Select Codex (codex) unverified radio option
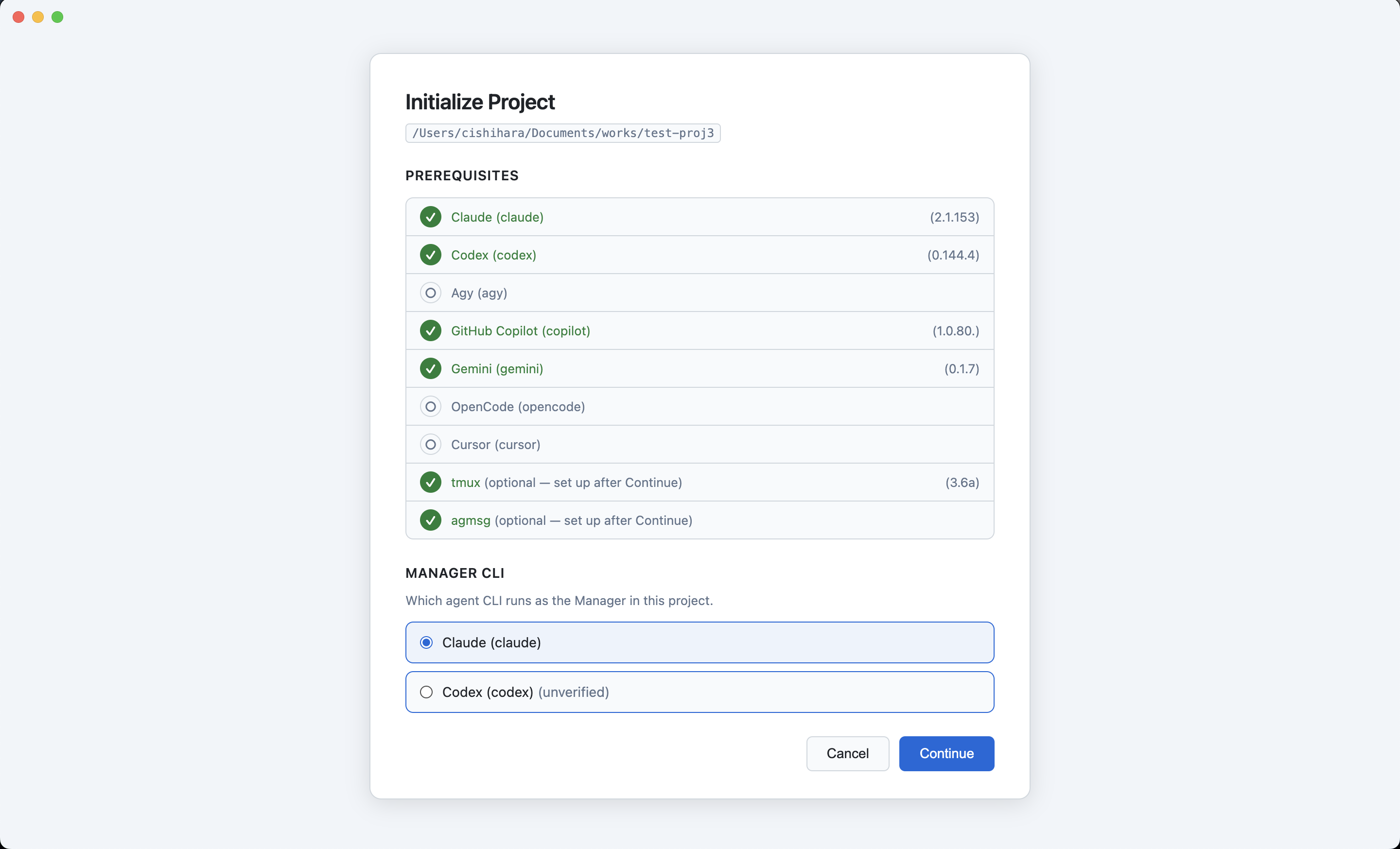The width and height of the screenshot is (1400, 849). click(426, 692)
